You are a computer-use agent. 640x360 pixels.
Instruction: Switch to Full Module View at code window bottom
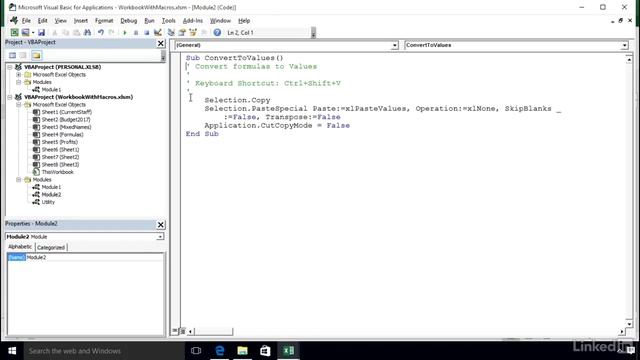[183, 331]
